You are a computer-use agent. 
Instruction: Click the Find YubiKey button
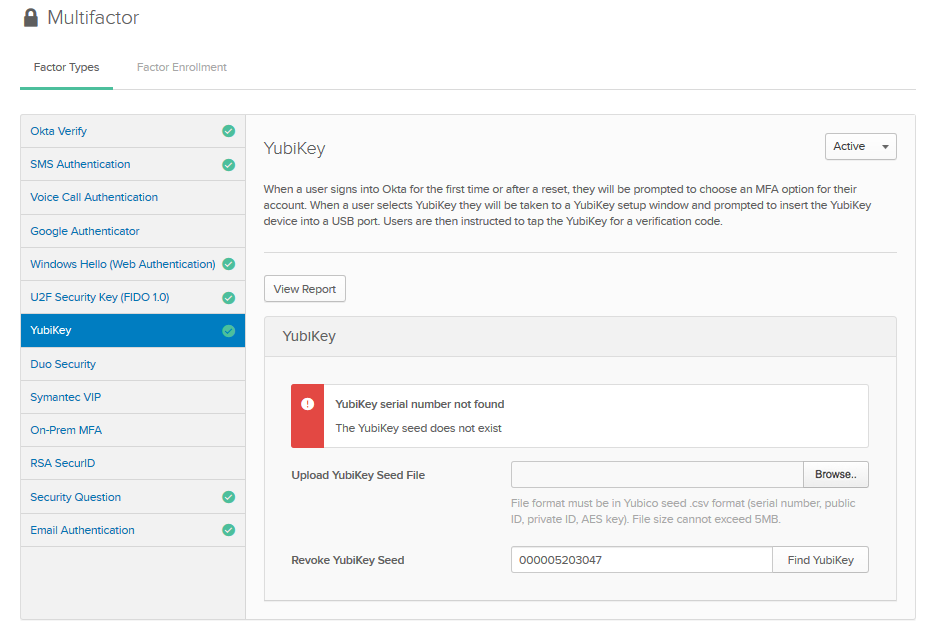(x=820, y=560)
